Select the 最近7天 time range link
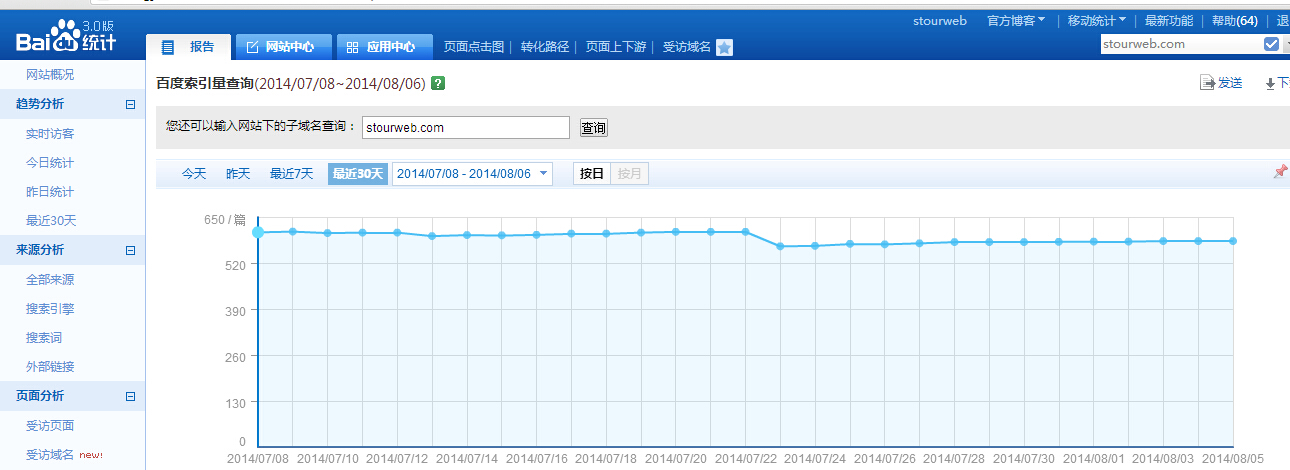This screenshot has width=1290, height=470. click(x=291, y=174)
